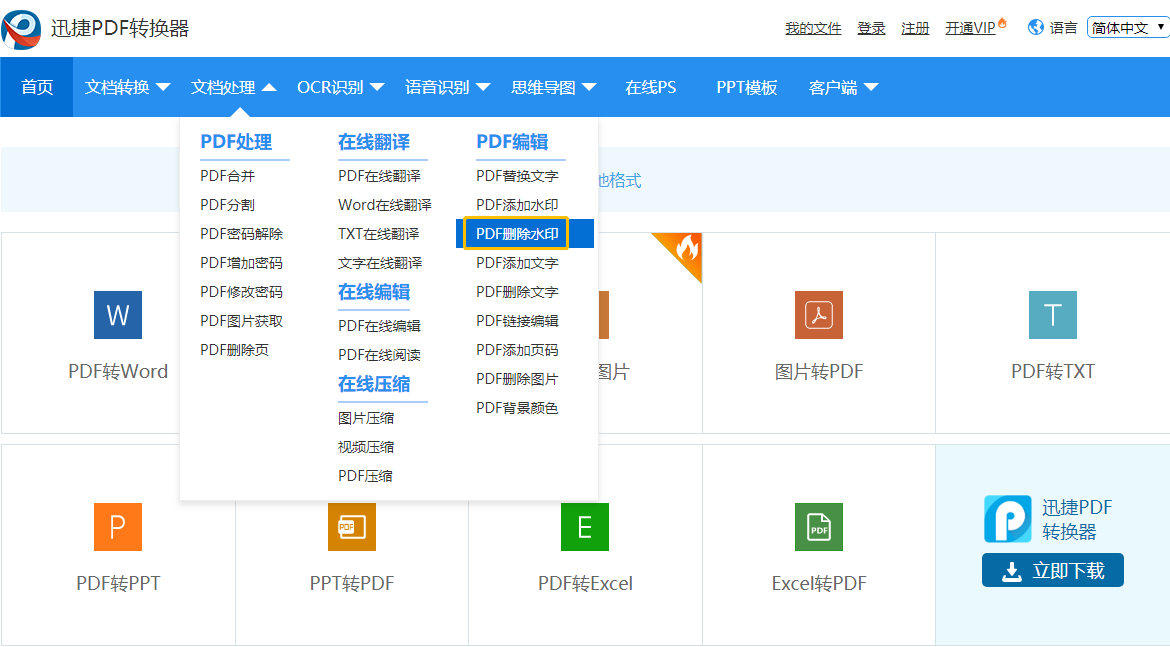Click the PDF处理 section heading
This screenshot has width=1170, height=647.
pos(236,142)
